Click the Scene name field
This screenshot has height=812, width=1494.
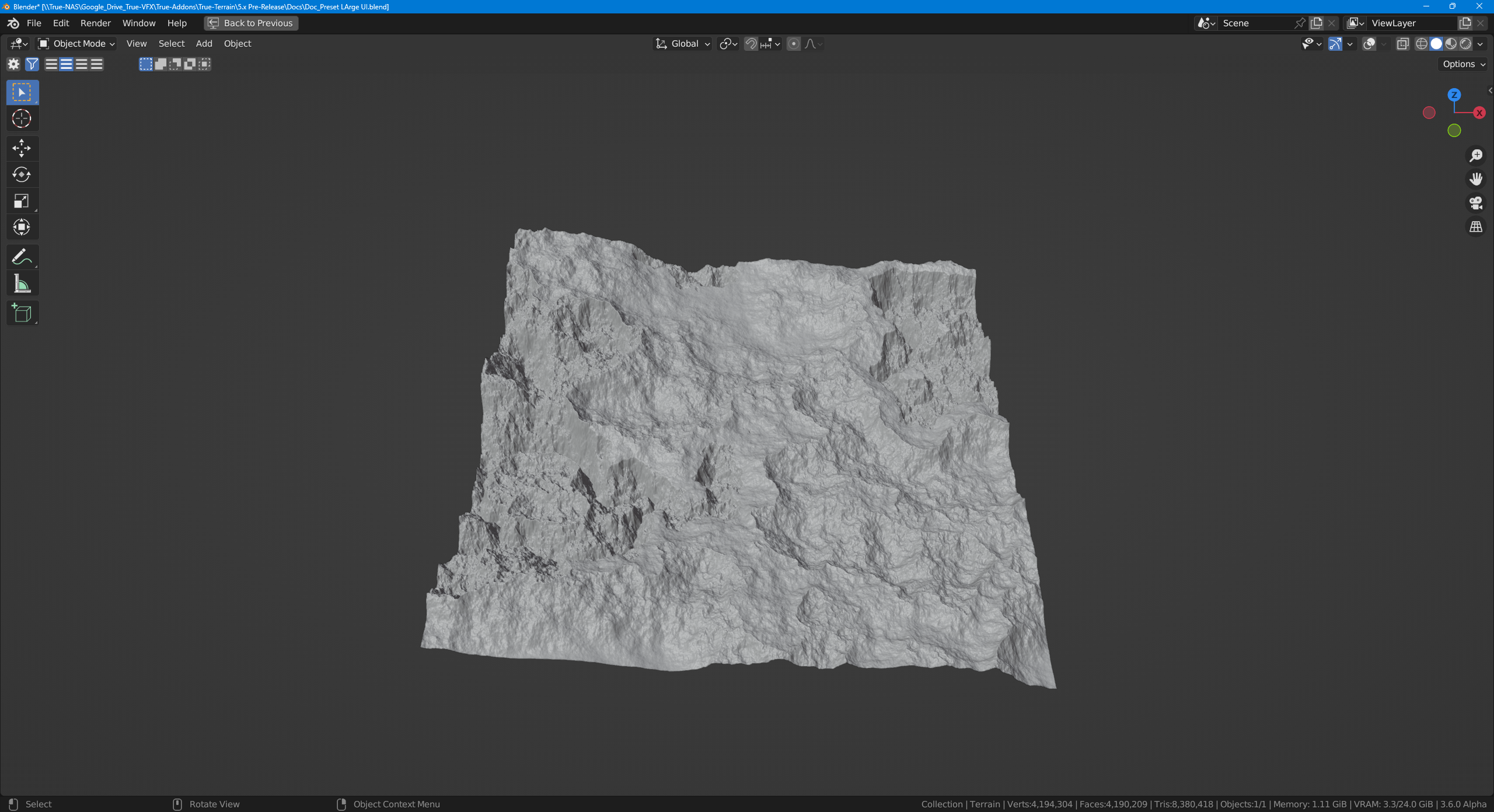click(x=1255, y=23)
